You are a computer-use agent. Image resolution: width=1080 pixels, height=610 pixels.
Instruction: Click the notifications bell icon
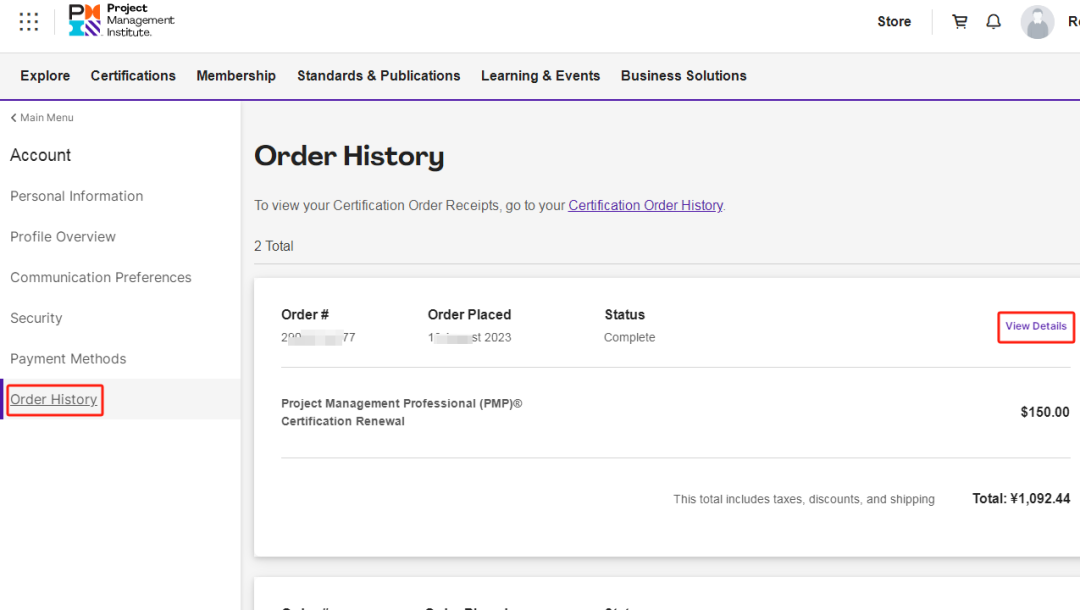[993, 21]
